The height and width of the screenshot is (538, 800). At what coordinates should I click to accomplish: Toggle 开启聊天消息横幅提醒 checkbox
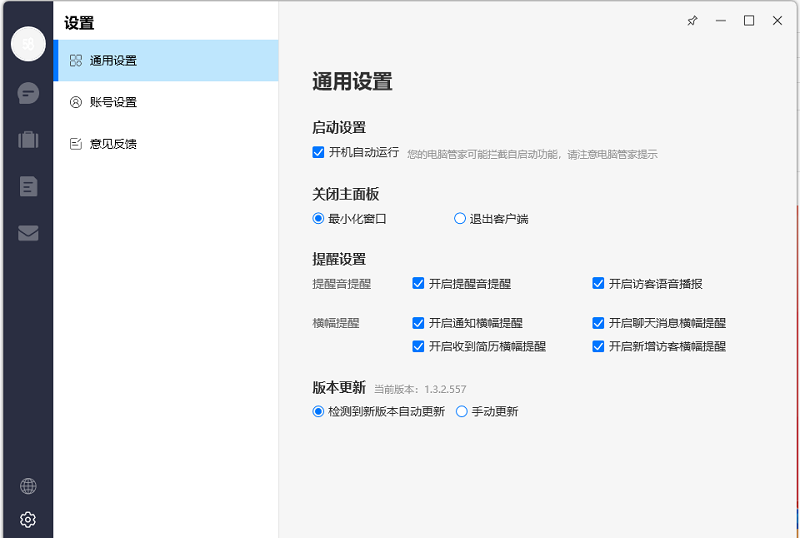599,323
